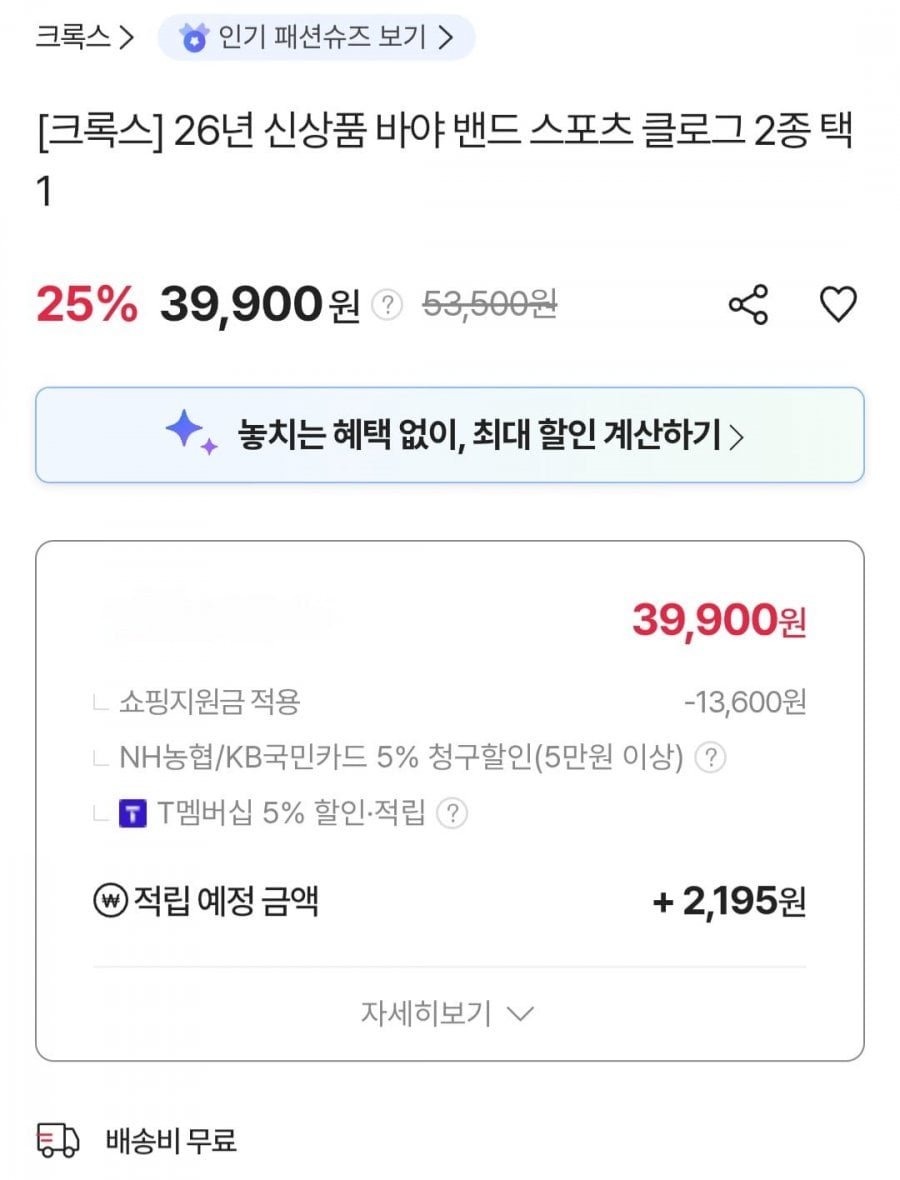The image size is (900, 1180).
Task: Open the 크록스 brand breadcrumb
Action: [84, 37]
